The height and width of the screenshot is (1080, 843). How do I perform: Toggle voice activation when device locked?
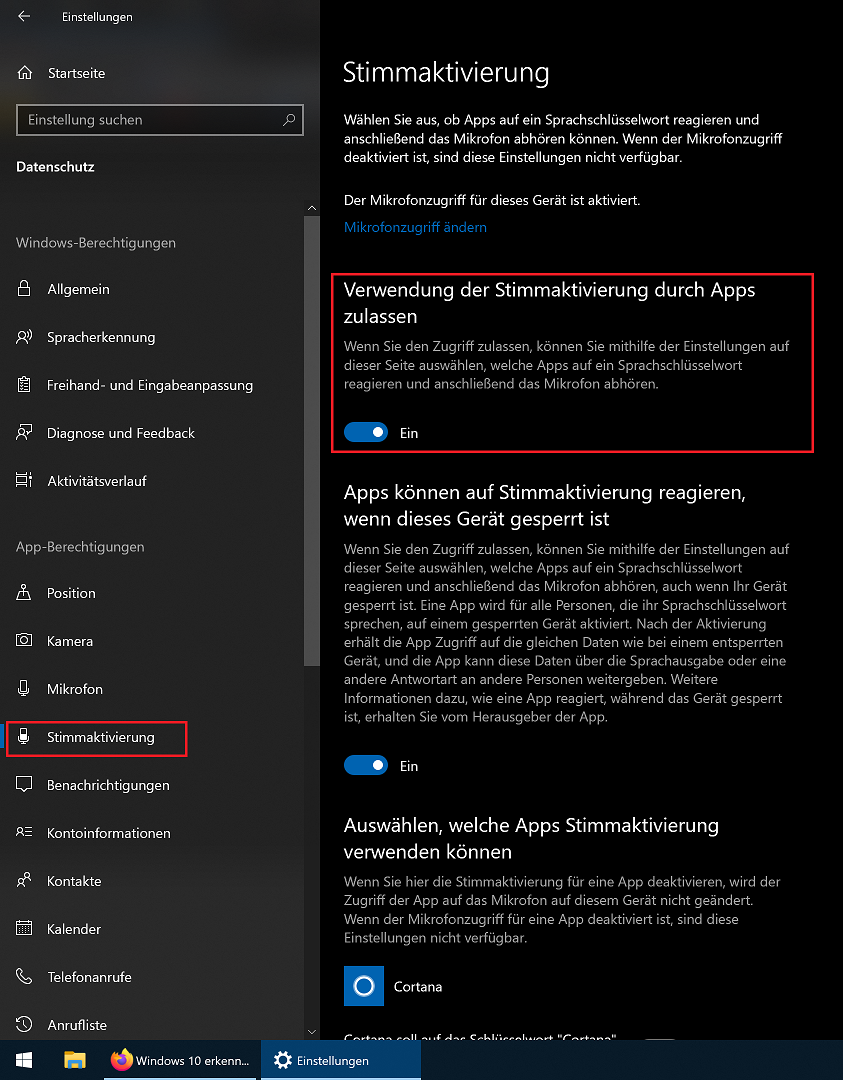click(366, 765)
